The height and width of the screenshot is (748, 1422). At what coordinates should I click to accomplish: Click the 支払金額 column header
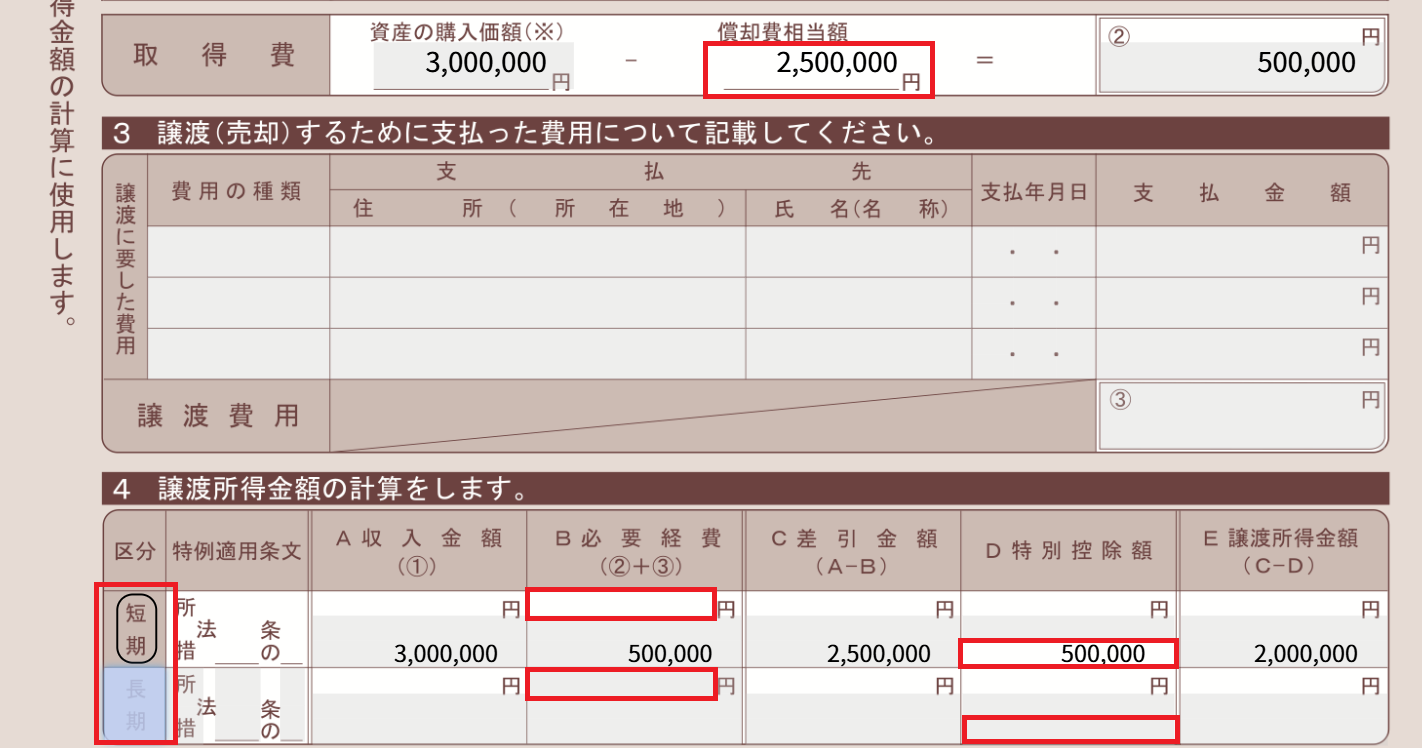click(x=1242, y=192)
